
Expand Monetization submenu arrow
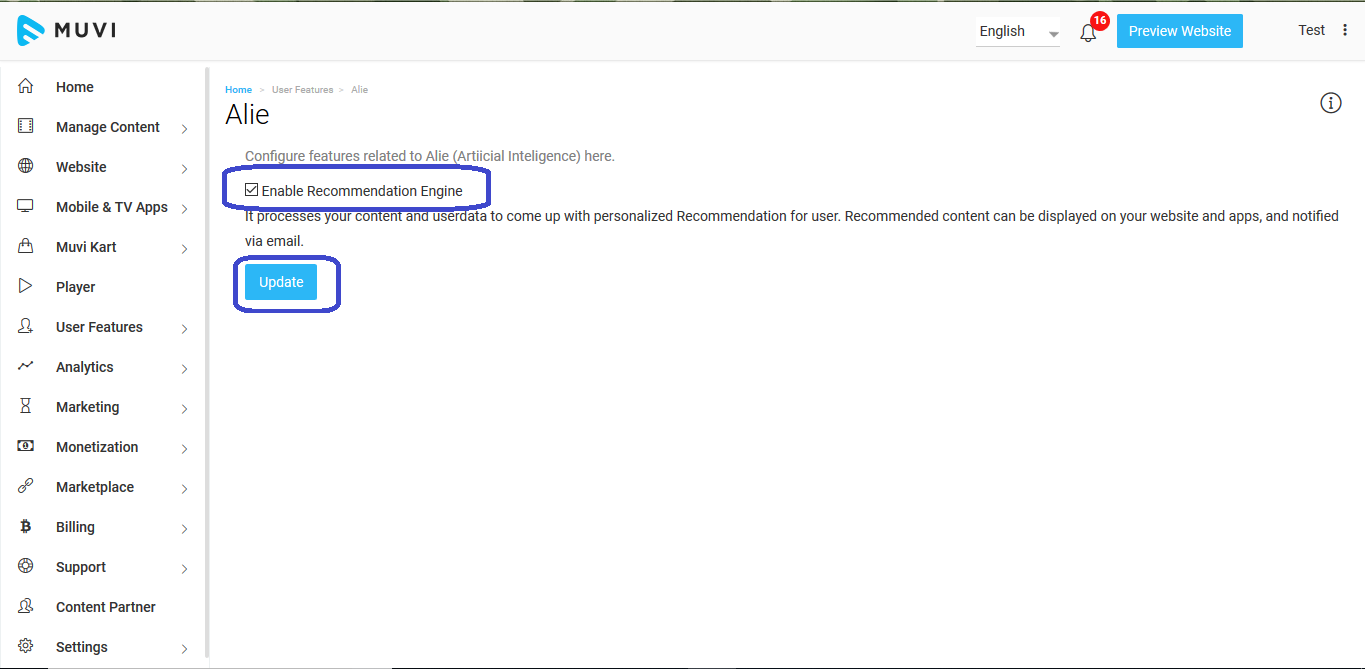click(x=185, y=448)
